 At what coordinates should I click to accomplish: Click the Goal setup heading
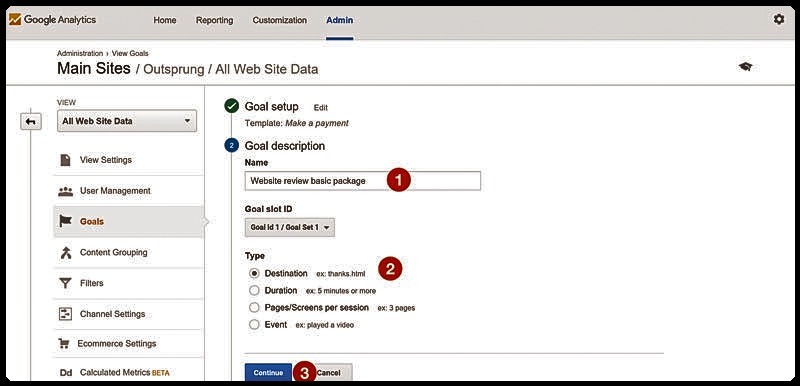tap(271, 107)
